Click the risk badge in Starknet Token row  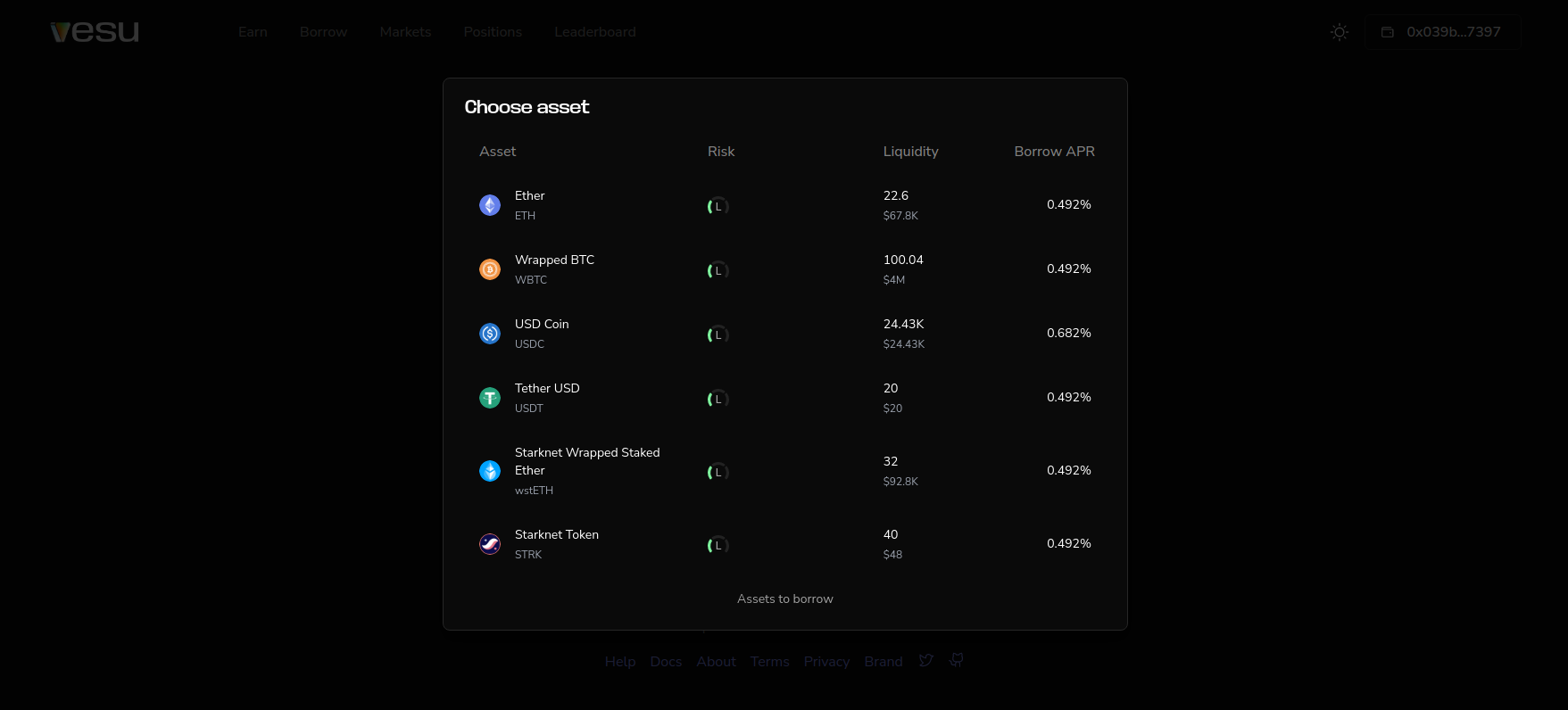(x=718, y=545)
